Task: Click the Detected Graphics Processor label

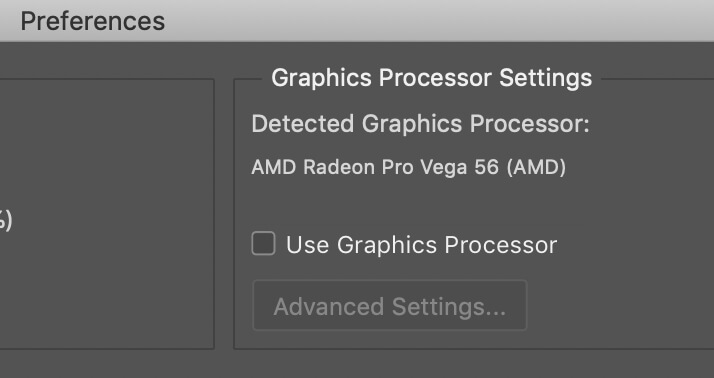Action: [x=420, y=123]
